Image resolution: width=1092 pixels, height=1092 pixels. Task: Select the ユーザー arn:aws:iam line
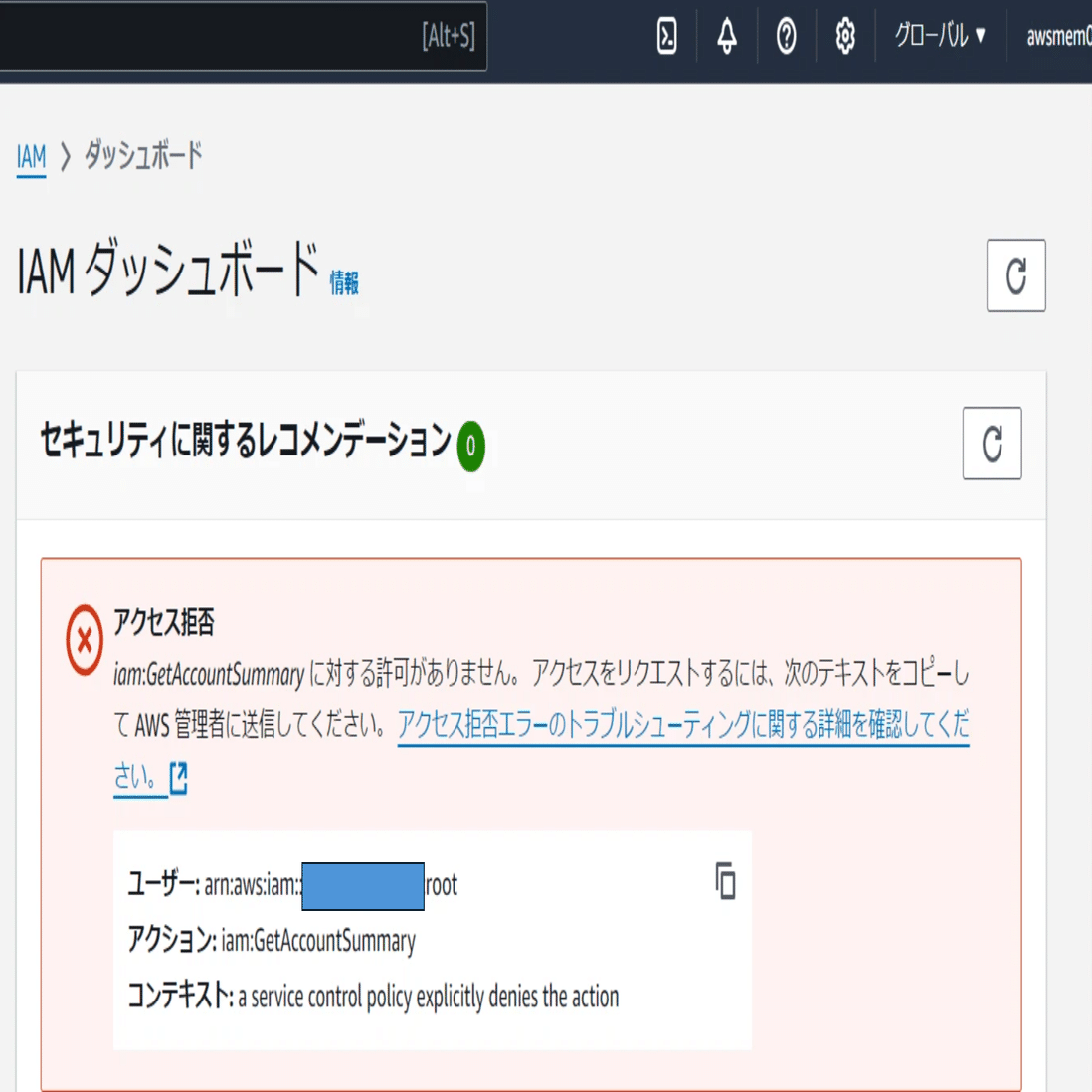pyautogui.click(x=292, y=885)
